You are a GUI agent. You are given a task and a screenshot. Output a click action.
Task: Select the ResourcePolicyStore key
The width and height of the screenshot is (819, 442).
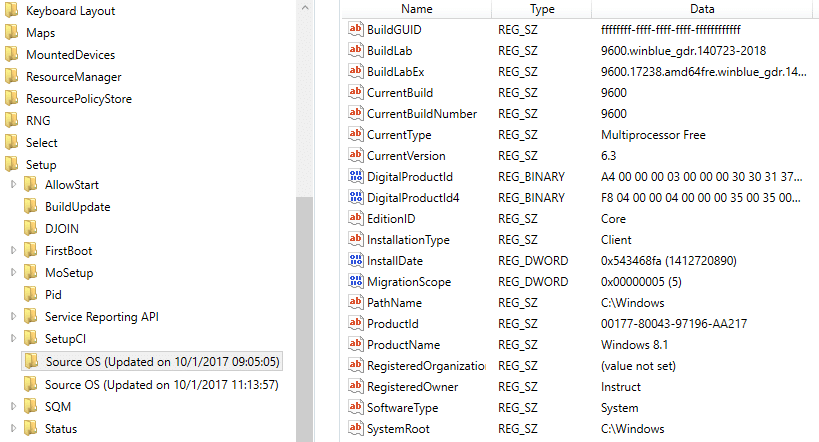pyautogui.click(x=79, y=99)
